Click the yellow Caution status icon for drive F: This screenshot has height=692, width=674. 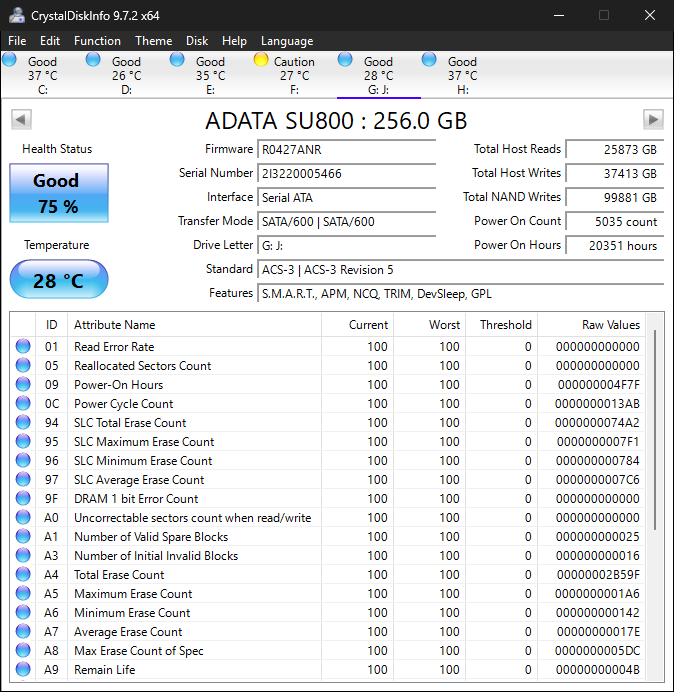(261, 60)
